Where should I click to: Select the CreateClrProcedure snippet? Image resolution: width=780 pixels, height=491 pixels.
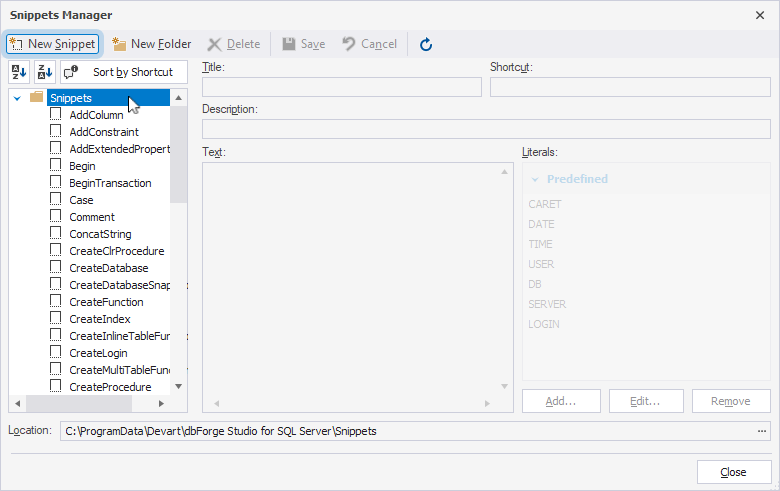pos(116,251)
